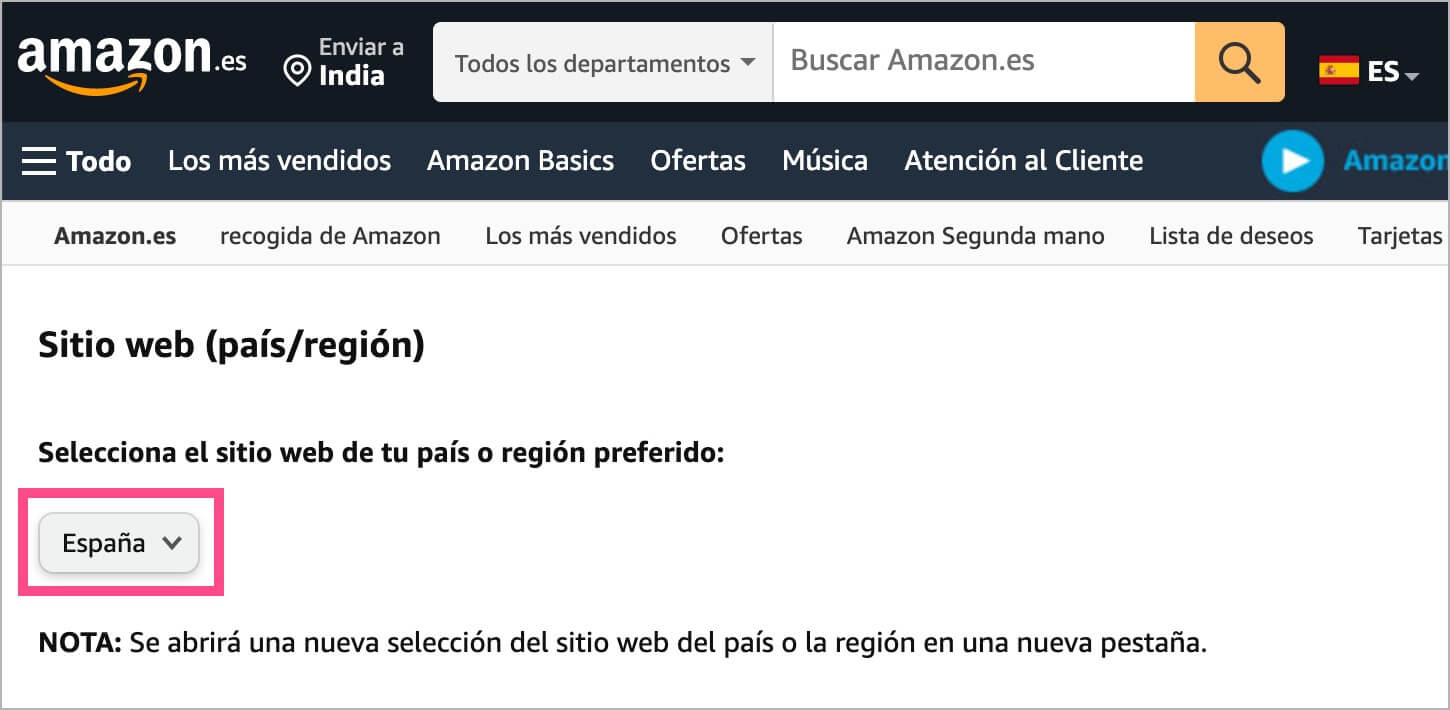This screenshot has height=710, width=1450.
Task: Open Todos los departamentos dropdown
Action: click(x=603, y=63)
